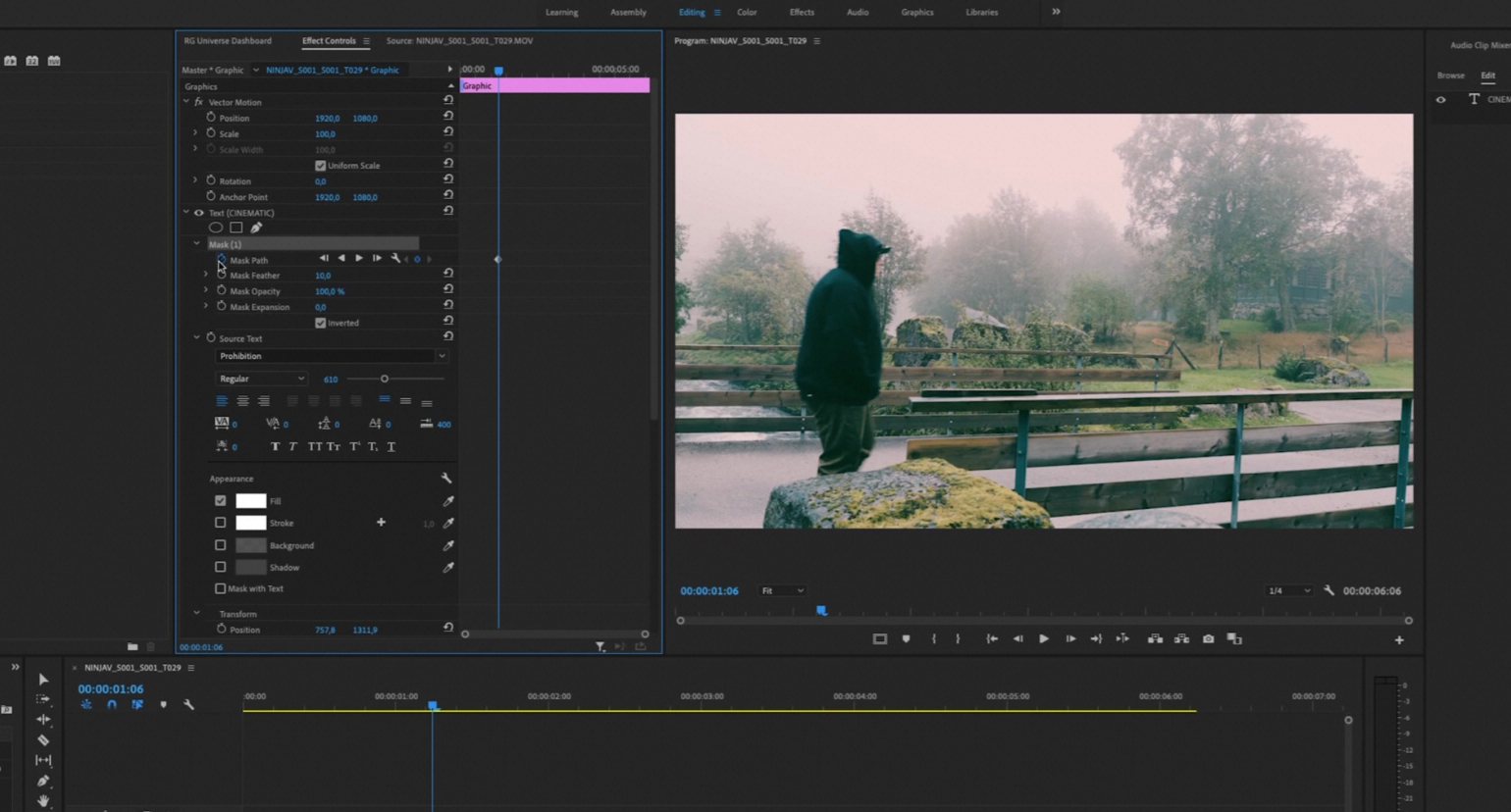Viewport: 1511px width, 812px height.
Task: Check the Mask with Text option
Action: click(x=220, y=588)
